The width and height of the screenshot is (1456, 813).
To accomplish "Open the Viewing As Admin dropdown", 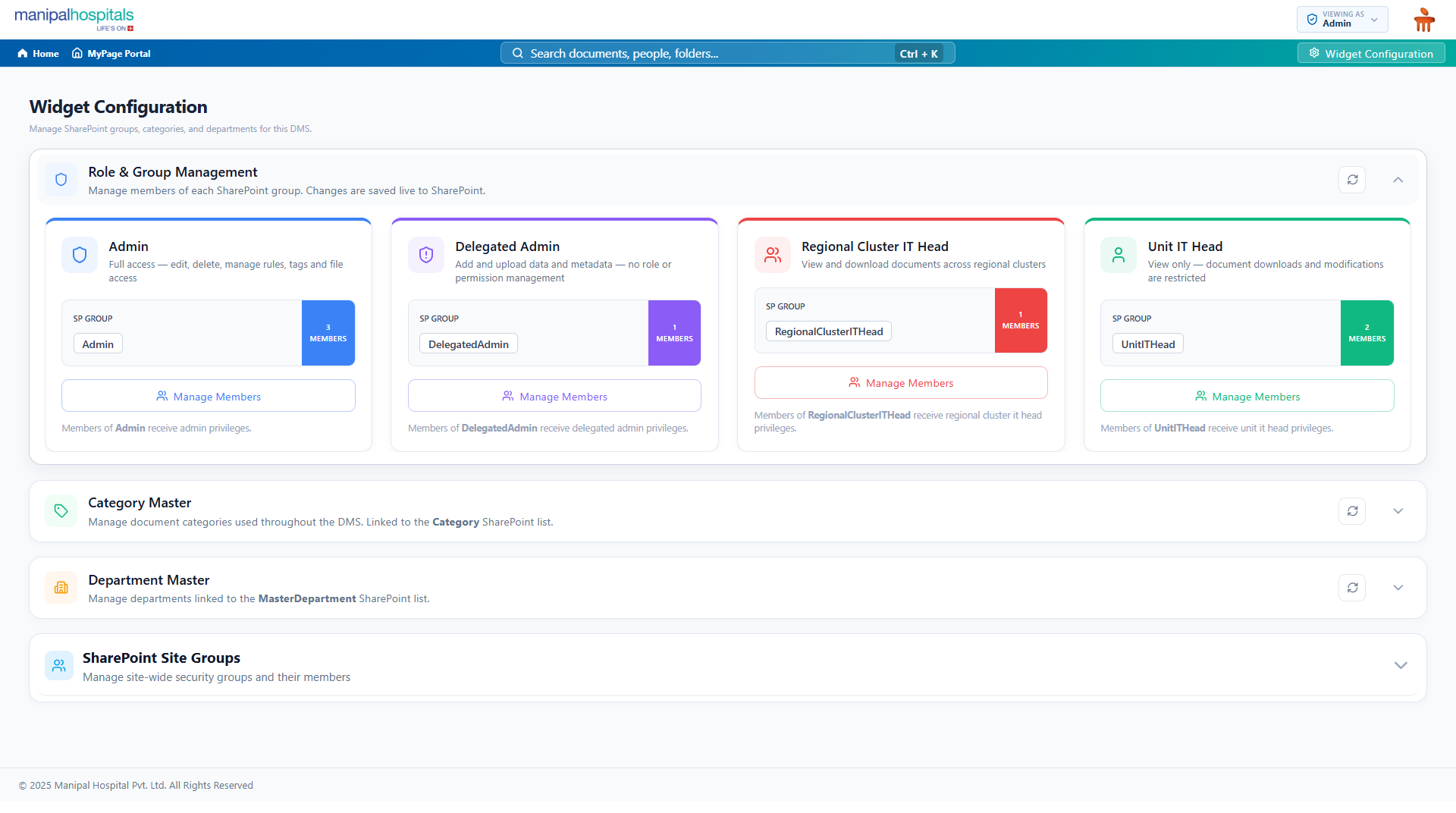I will click(1342, 20).
